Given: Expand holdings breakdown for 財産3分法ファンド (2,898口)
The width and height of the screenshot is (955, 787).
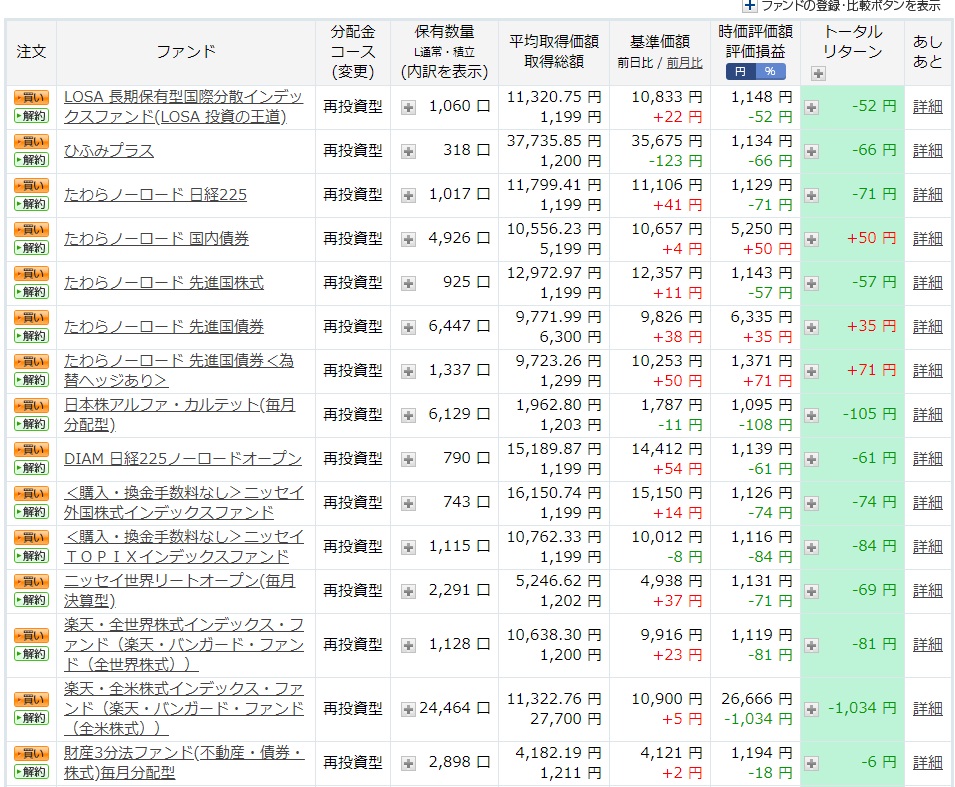Looking at the screenshot, I should coord(409,763).
